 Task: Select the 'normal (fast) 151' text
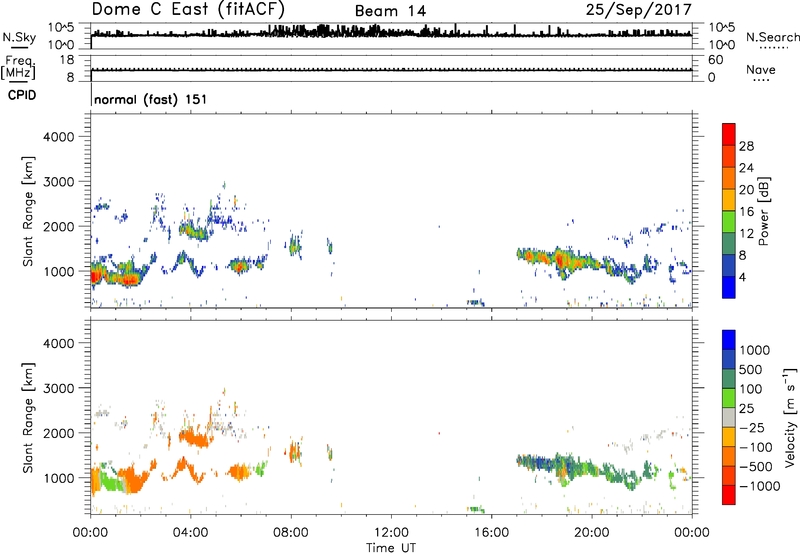coord(151,99)
